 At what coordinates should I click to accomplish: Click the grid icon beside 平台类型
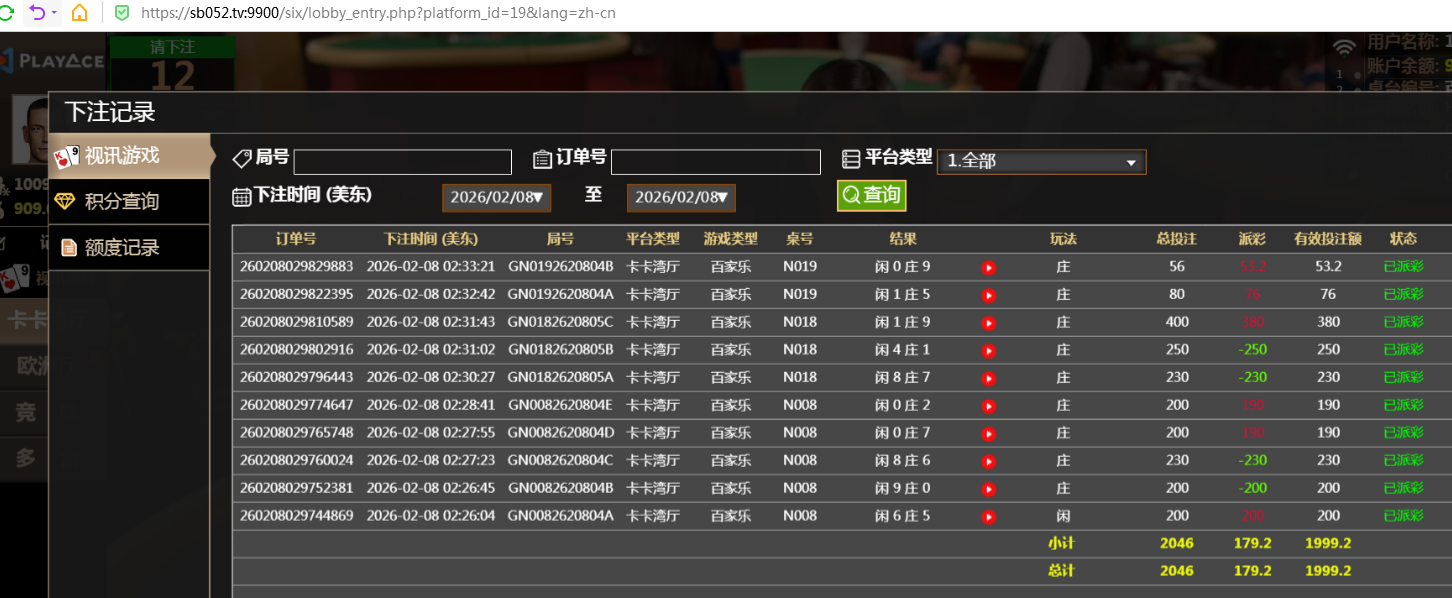tap(851, 157)
